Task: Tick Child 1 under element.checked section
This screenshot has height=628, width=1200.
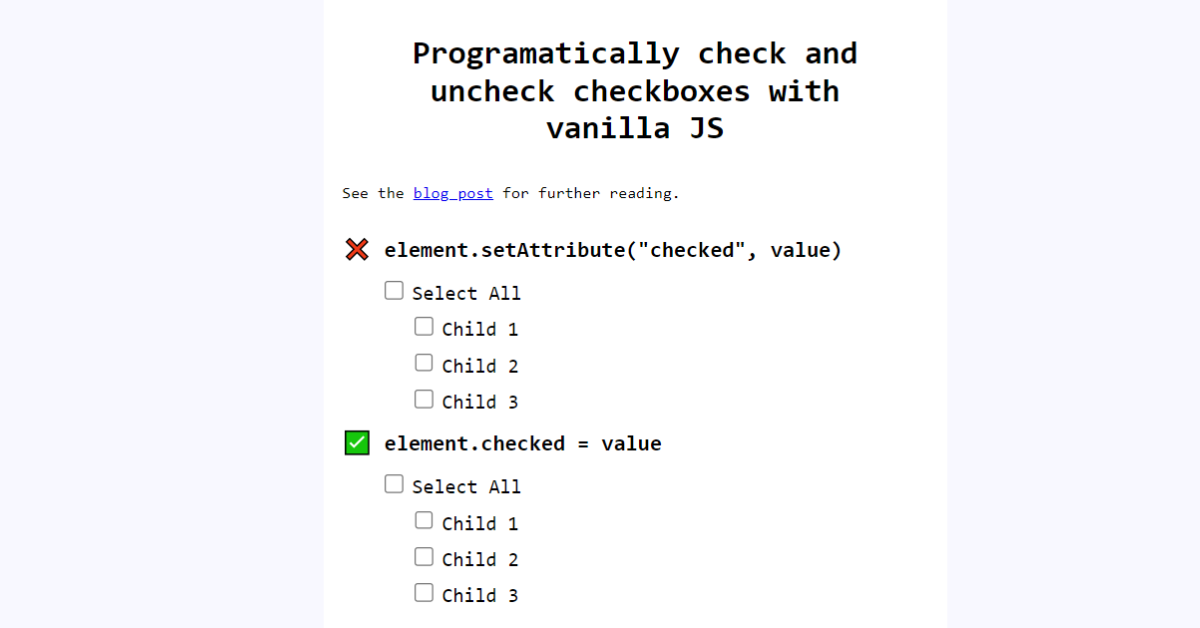Action: coord(424,521)
